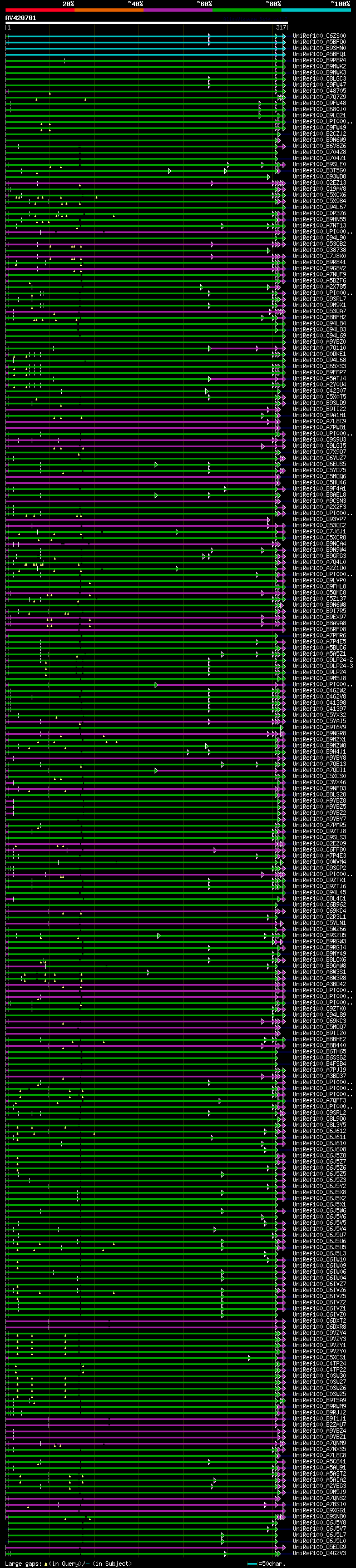This screenshot has height=1568, width=356.
Task: Select the UniRef100_A7PMR5 label
Action: coord(319,825)
